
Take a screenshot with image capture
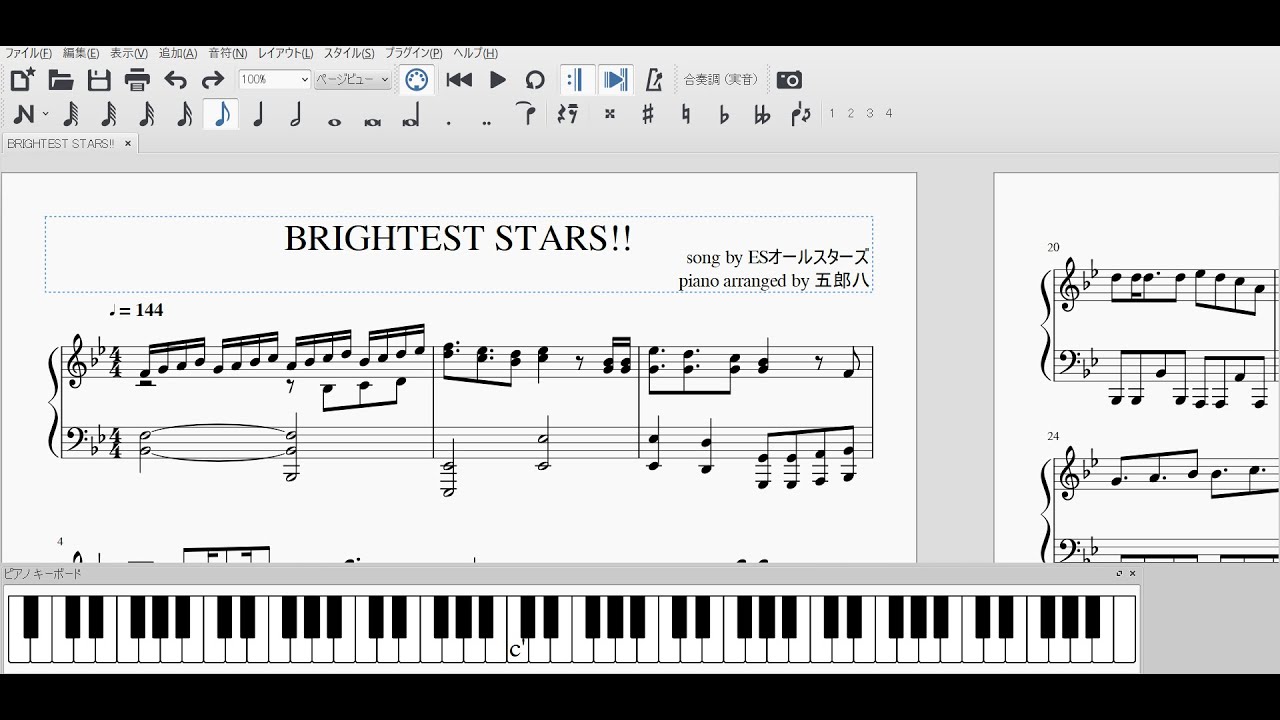tap(789, 80)
